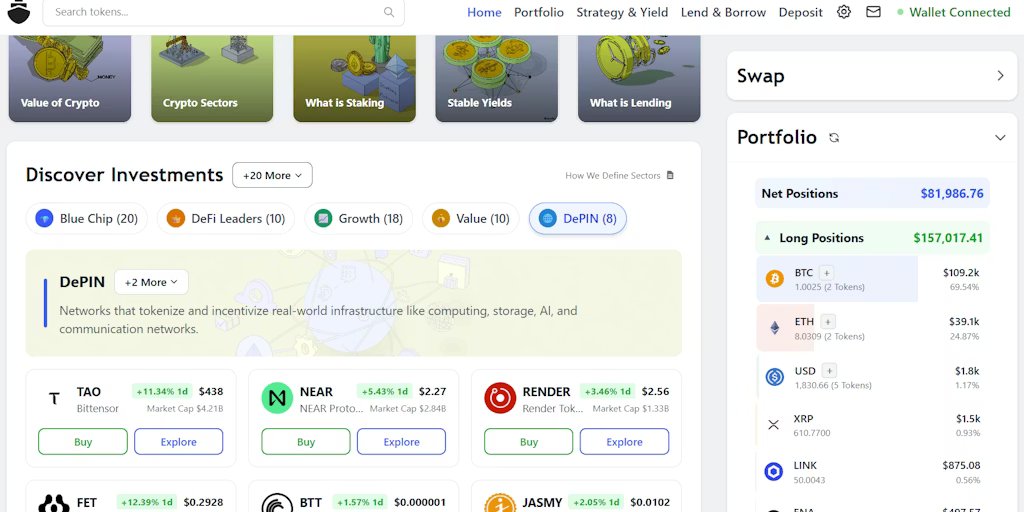
Task: Click the RENDER token logo
Action: (500, 398)
